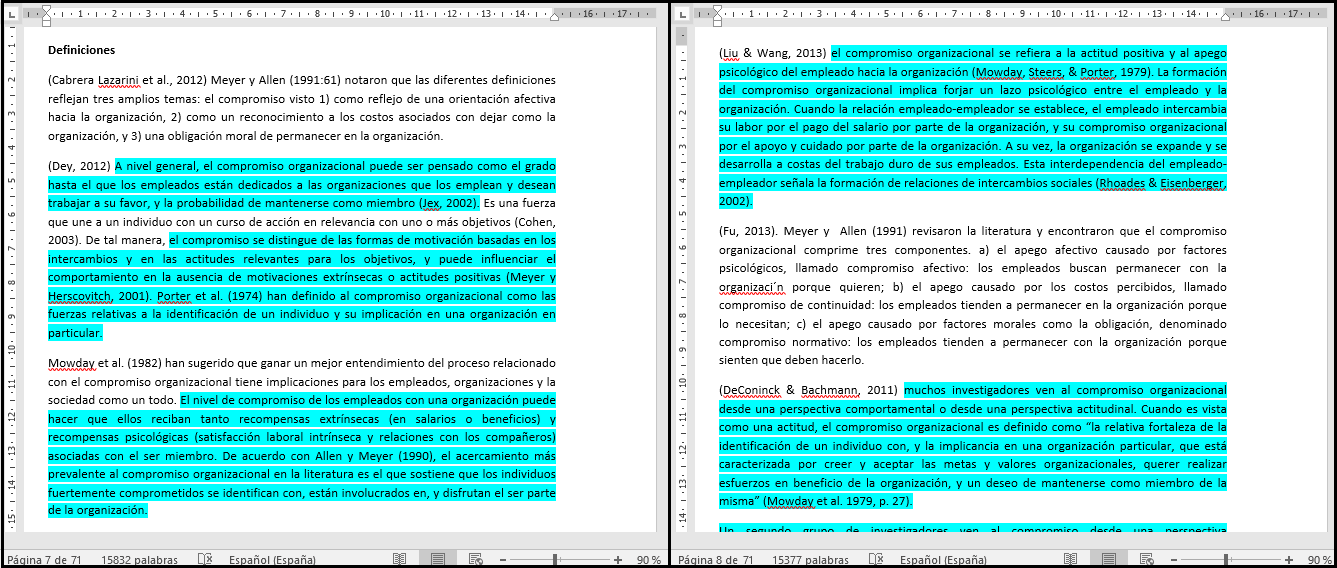Switch left window to Web Layout view
This screenshot has width=1337, height=568.
(x=476, y=559)
